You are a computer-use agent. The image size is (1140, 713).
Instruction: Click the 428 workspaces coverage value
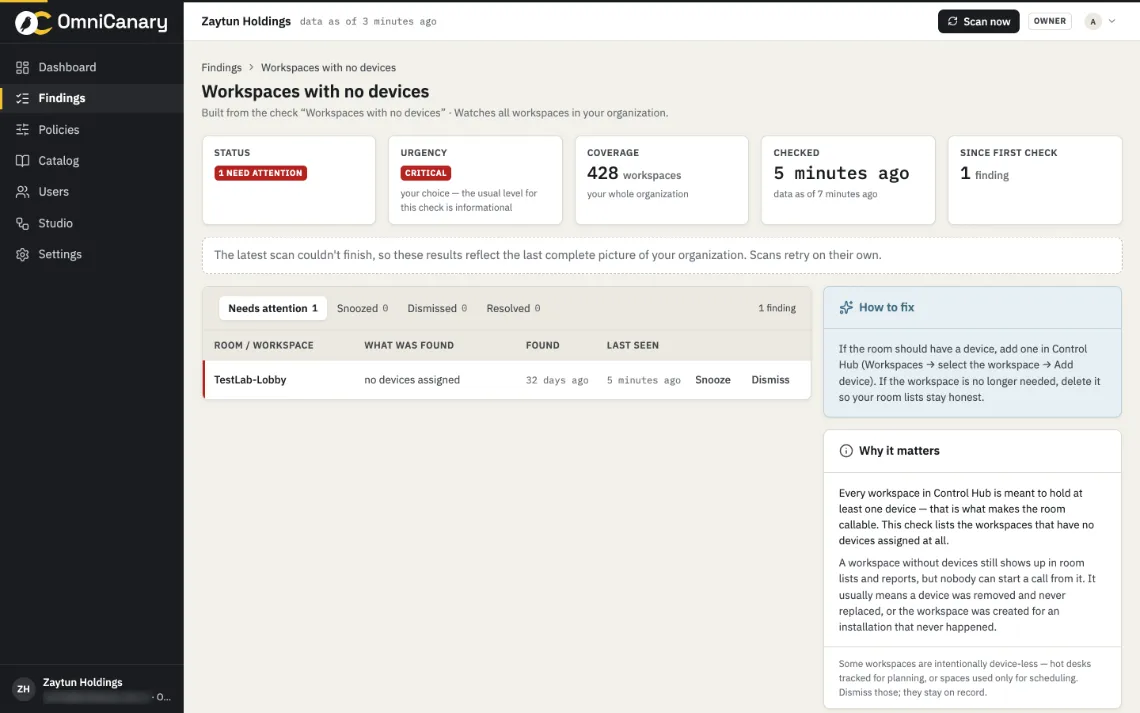pyautogui.click(x=634, y=174)
